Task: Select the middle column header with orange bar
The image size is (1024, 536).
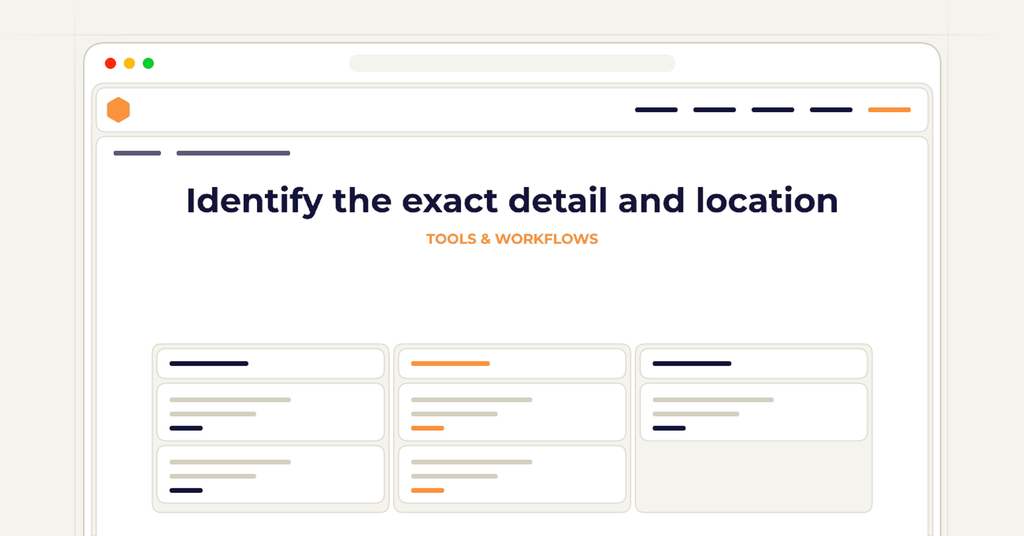Action: tap(512, 364)
